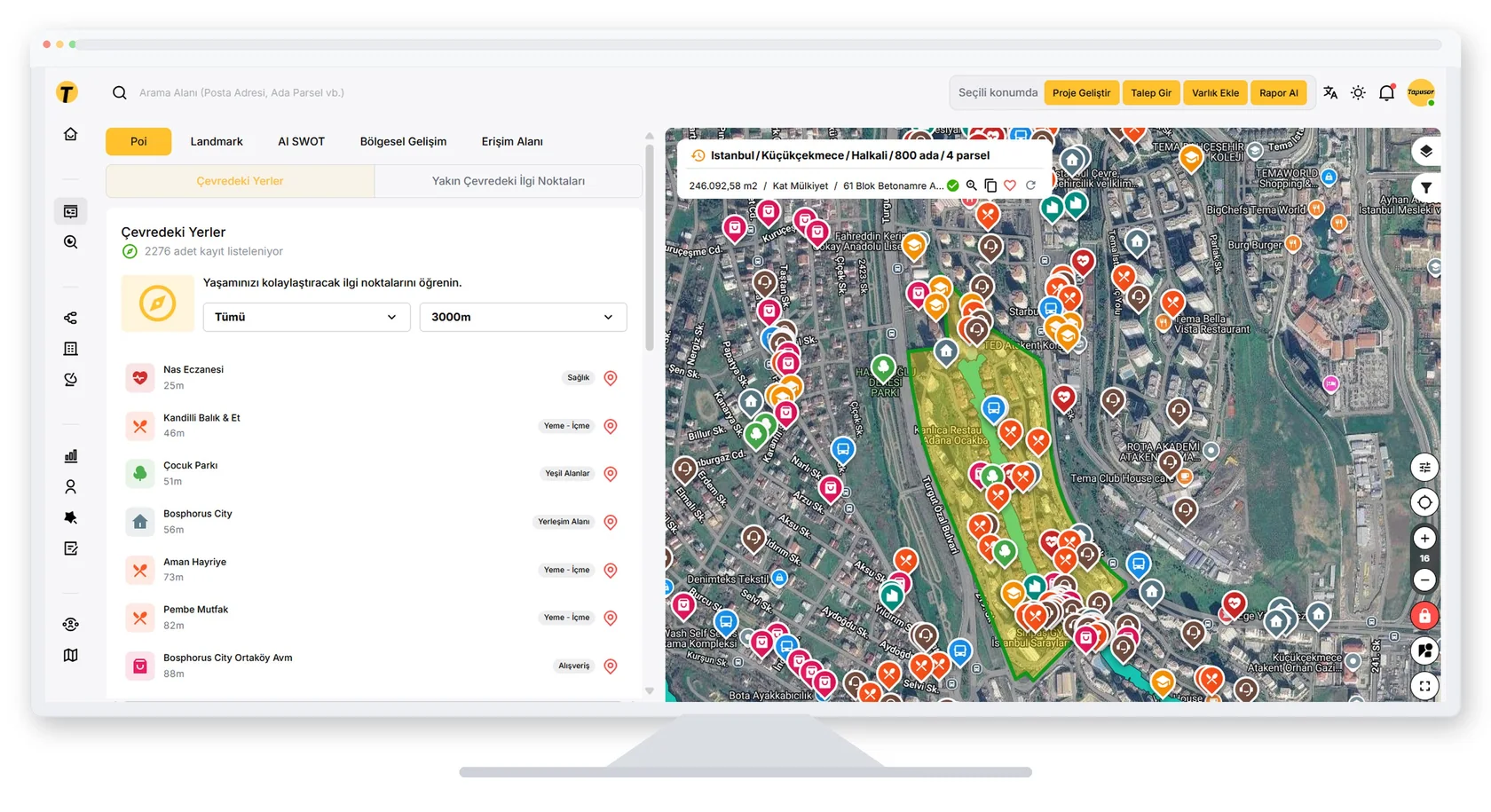1491x812 pixels.
Task: Zoom in the map with plus button
Action: tap(1424, 538)
